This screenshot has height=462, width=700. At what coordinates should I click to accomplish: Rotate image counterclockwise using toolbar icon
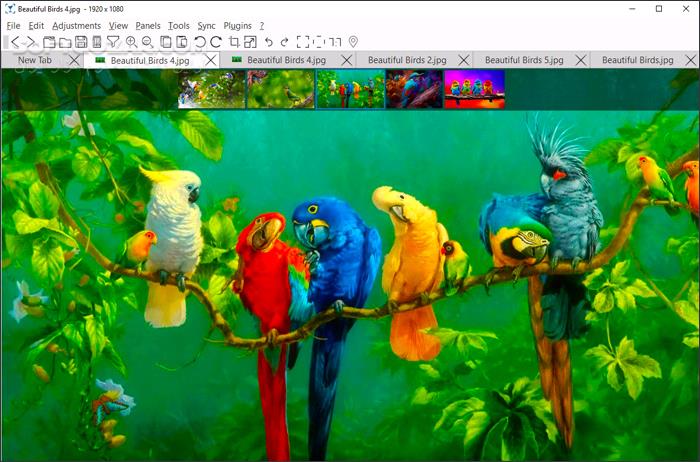click(199, 42)
